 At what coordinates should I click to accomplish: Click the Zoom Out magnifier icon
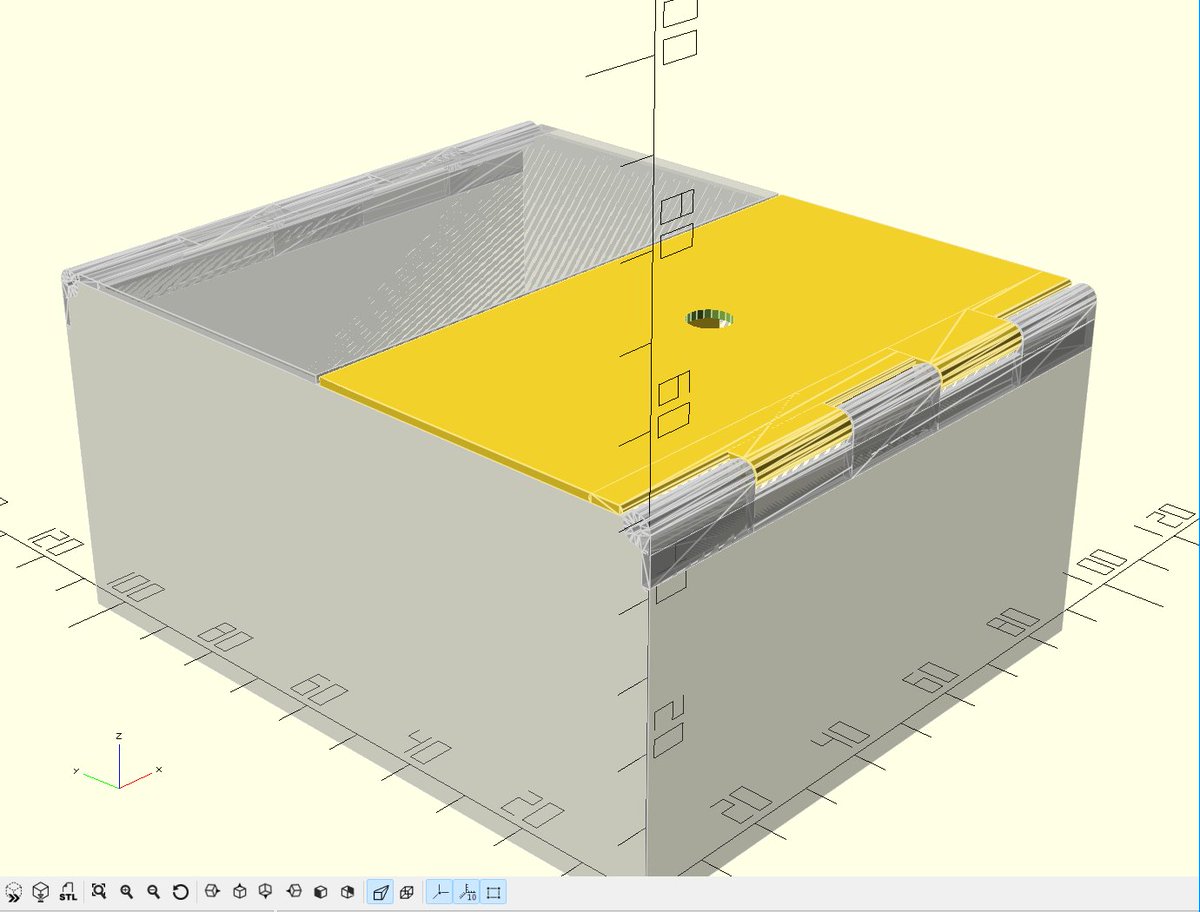pos(152,893)
